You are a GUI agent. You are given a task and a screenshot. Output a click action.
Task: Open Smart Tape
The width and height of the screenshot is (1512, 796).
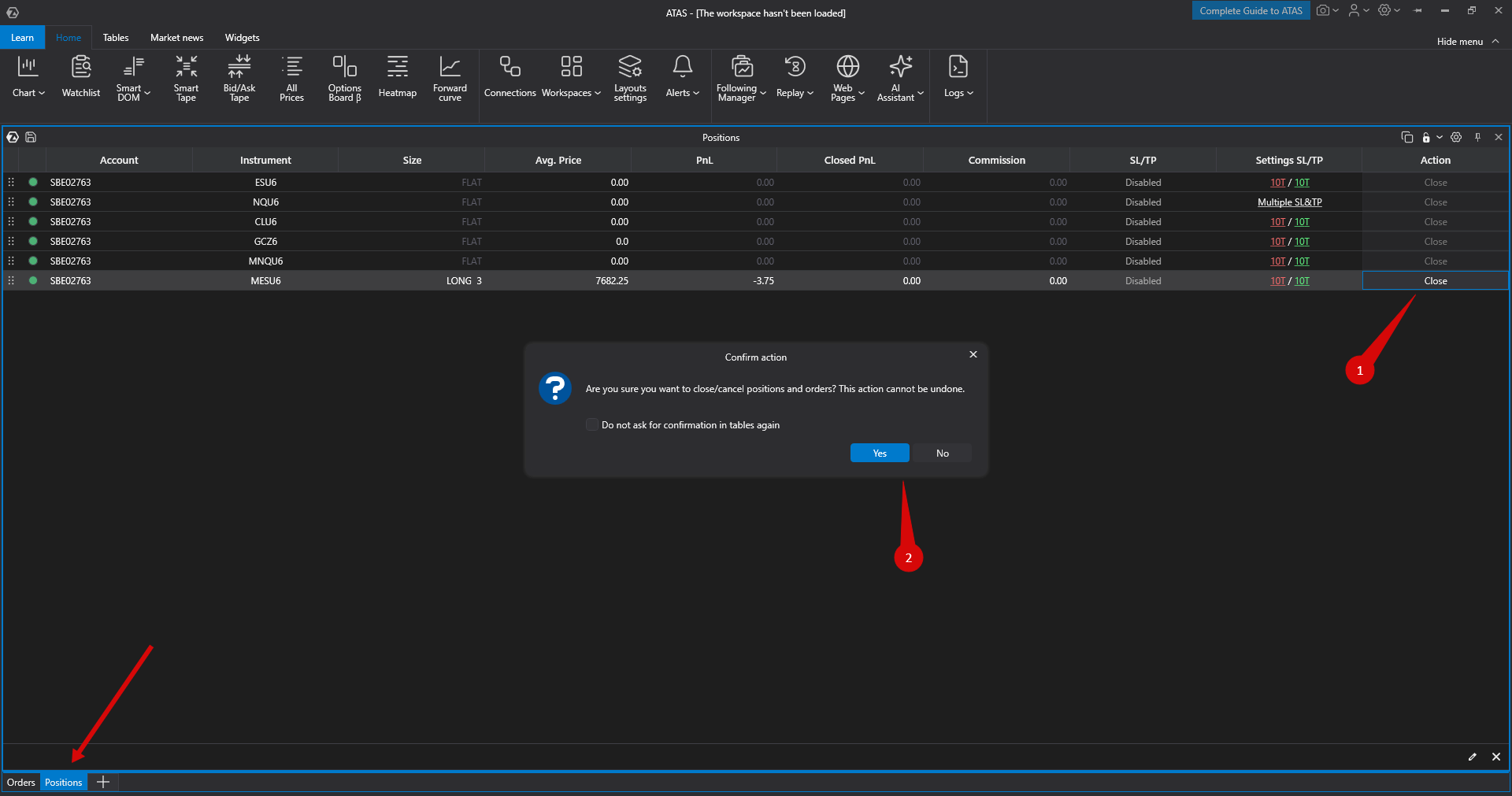[x=187, y=79]
